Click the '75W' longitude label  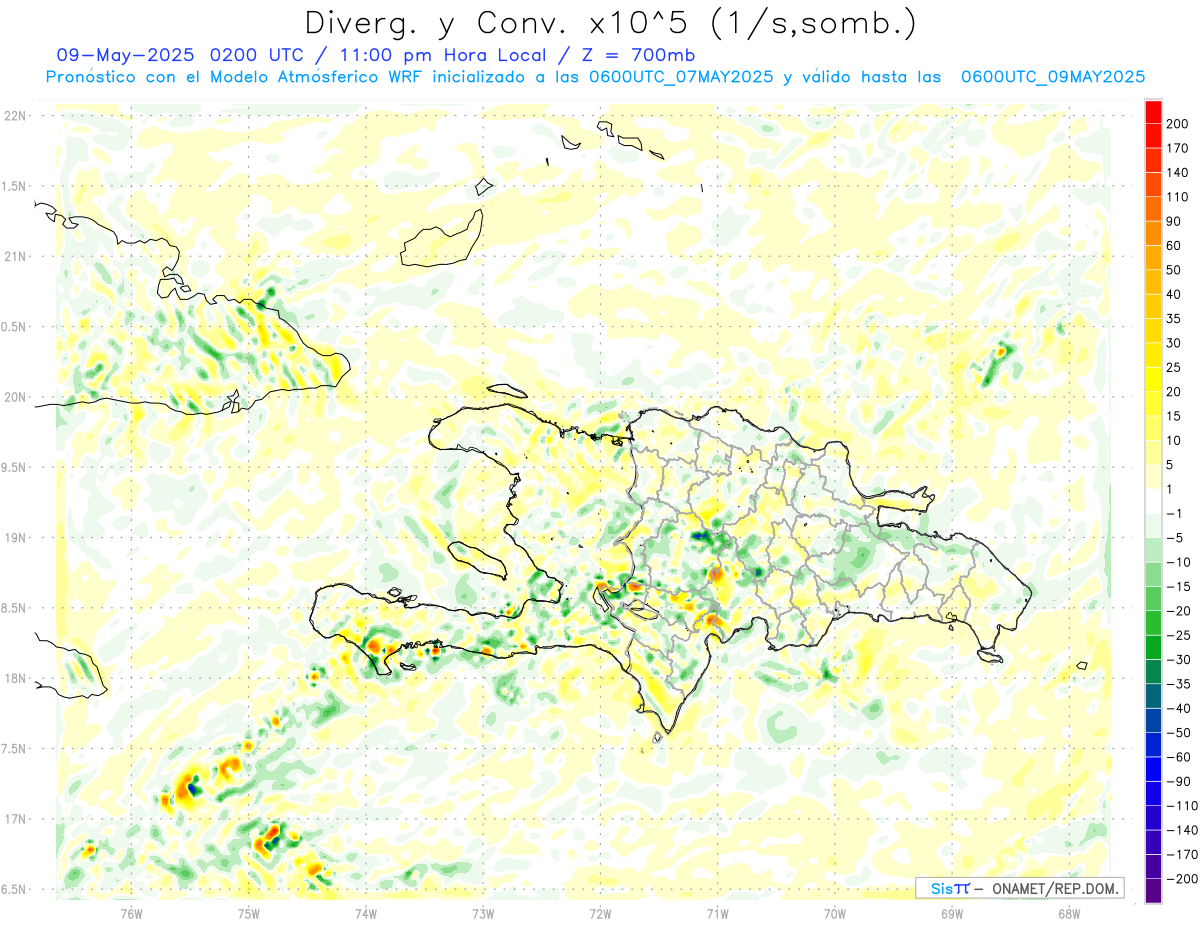[248, 913]
